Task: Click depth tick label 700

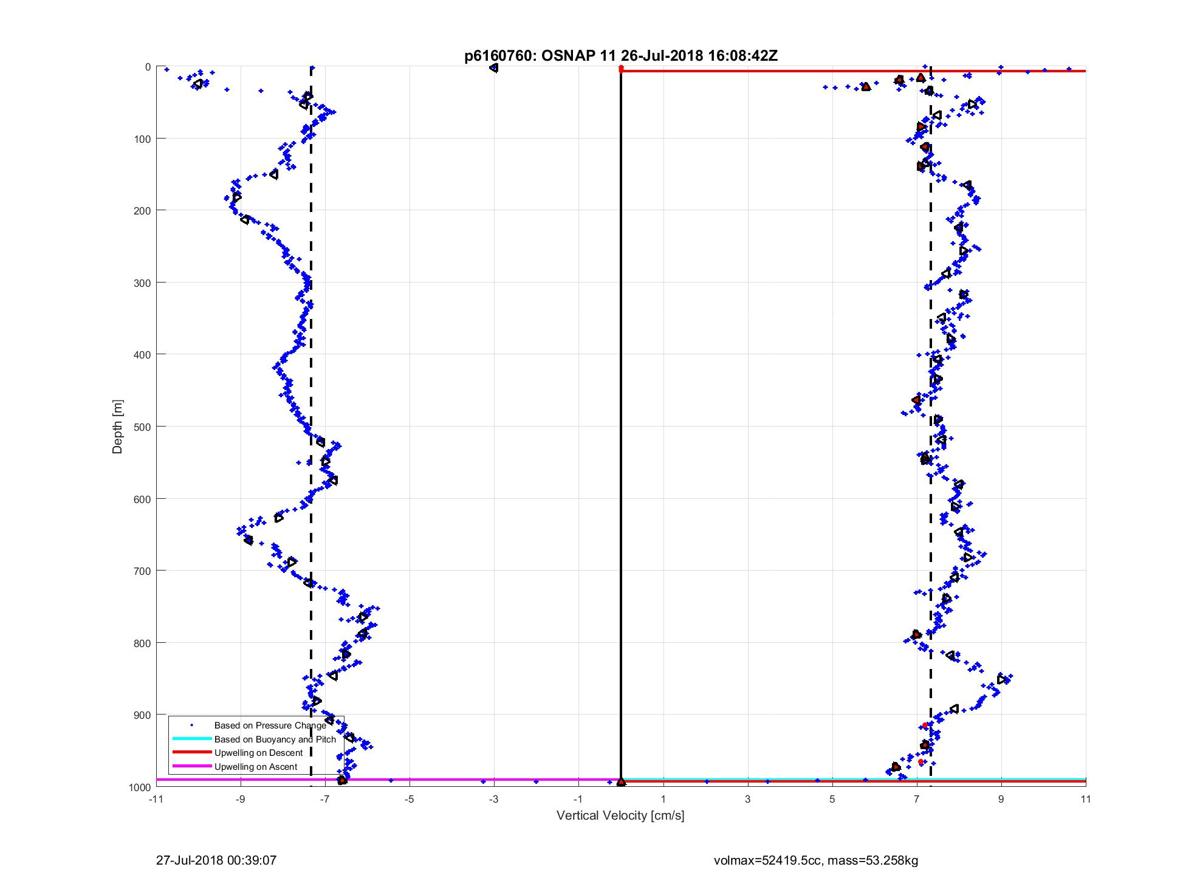Action: pos(142,571)
